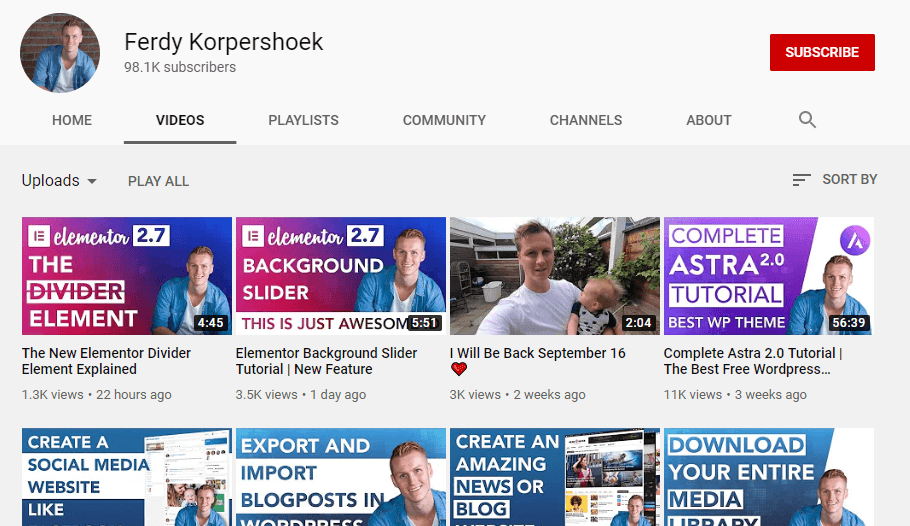Click 1.3K views 22 hours ago text
This screenshot has width=910, height=526.
(96, 395)
